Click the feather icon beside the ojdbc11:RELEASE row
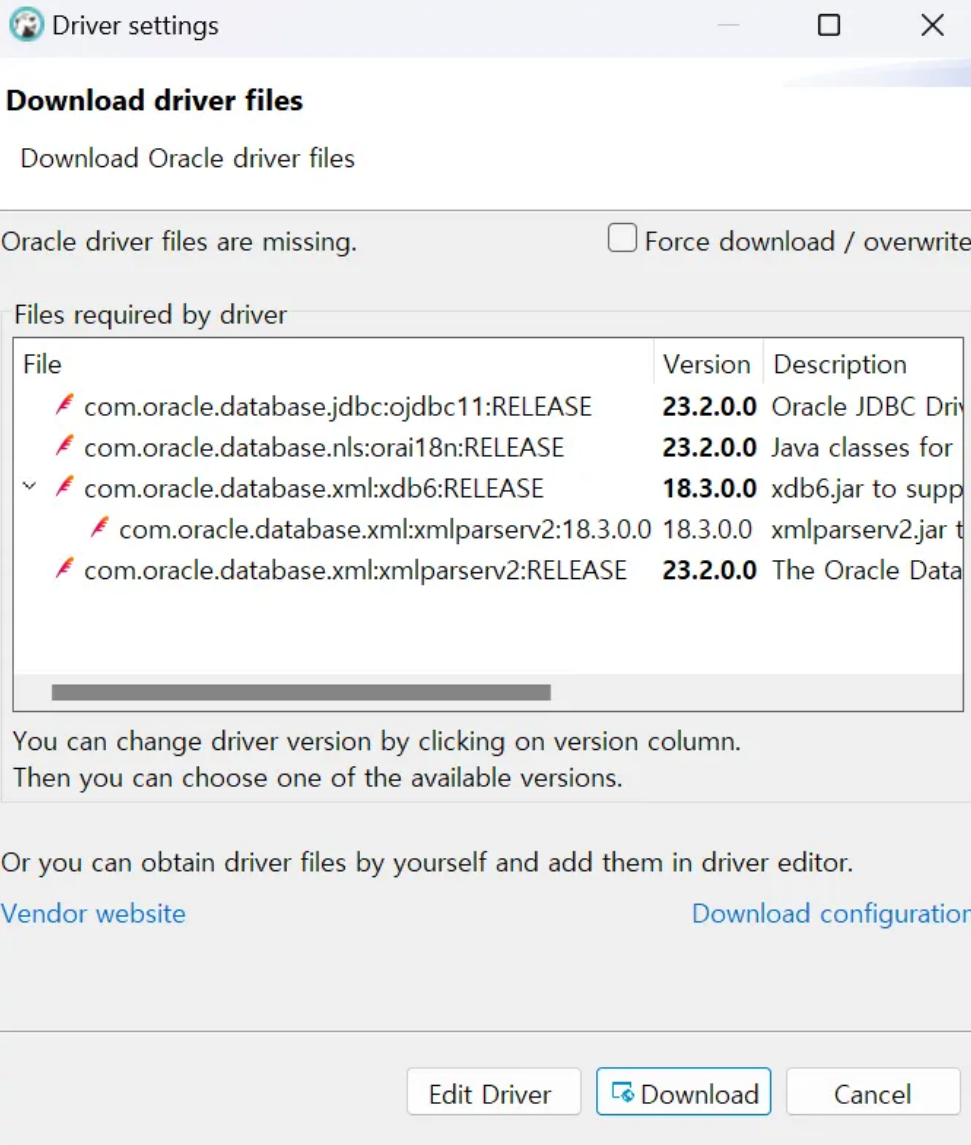This screenshot has width=971, height=1145. (64, 405)
